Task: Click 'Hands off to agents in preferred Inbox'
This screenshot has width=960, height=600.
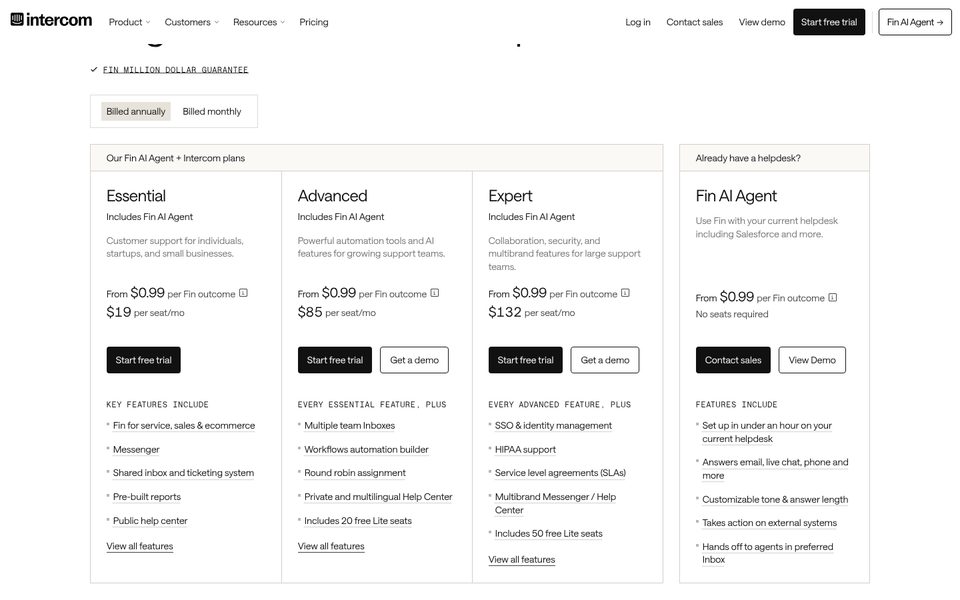Action: point(768,553)
